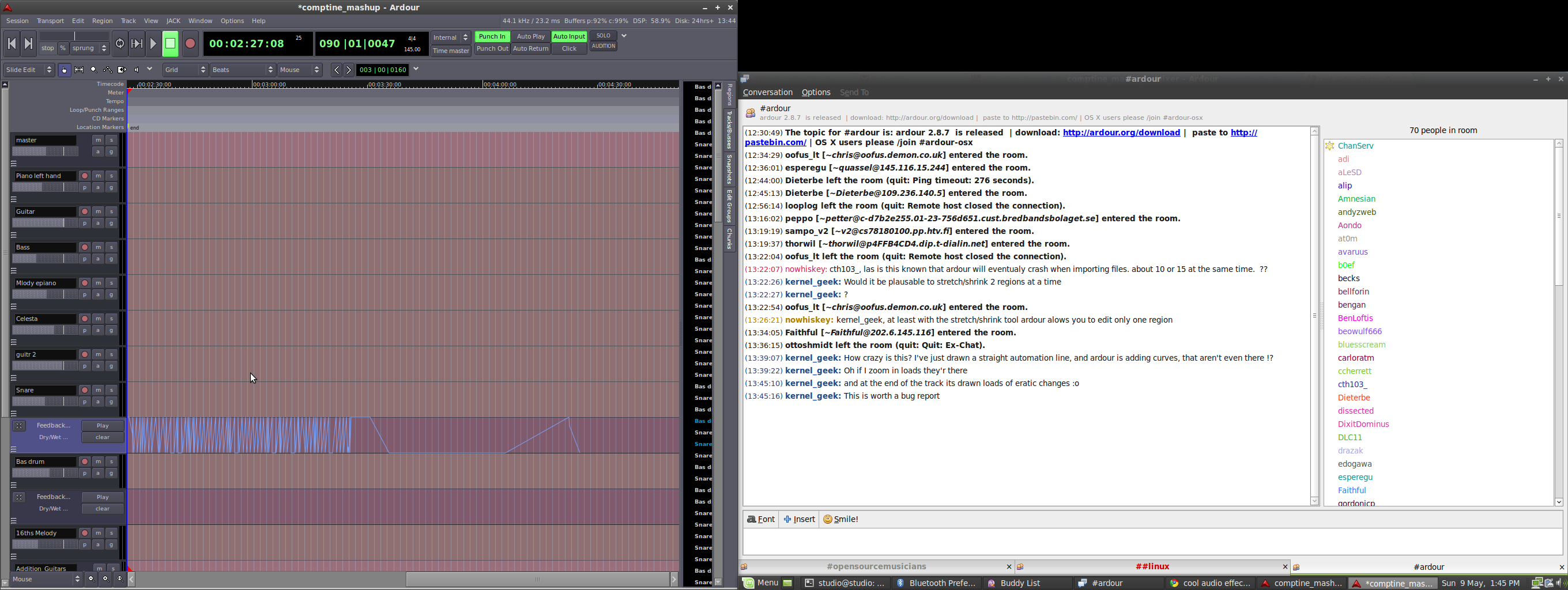The height and width of the screenshot is (590, 1568).
Task: Open the Transport menu
Action: pyautogui.click(x=51, y=21)
